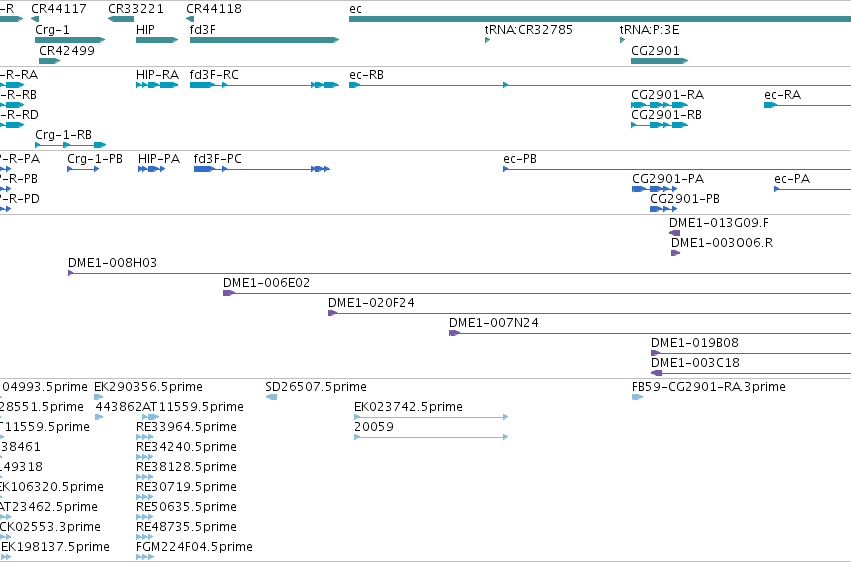This screenshot has width=851, height=562.
Task: Select the CG2901-PA protein glyph
Action: coord(655,189)
